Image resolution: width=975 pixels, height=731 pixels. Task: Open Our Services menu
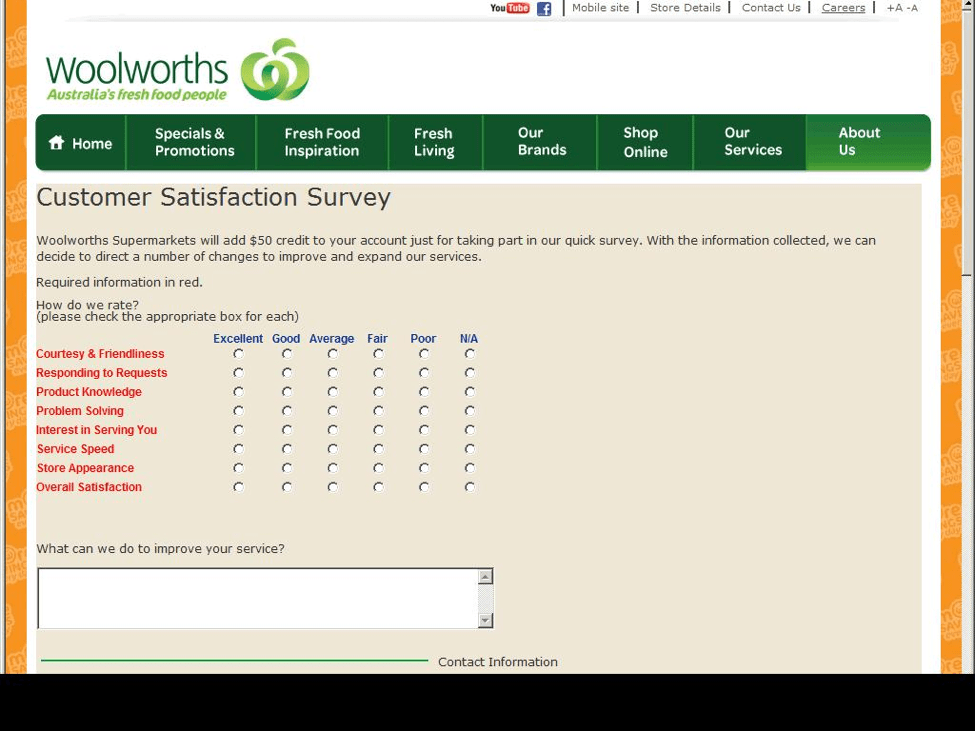click(x=752, y=142)
